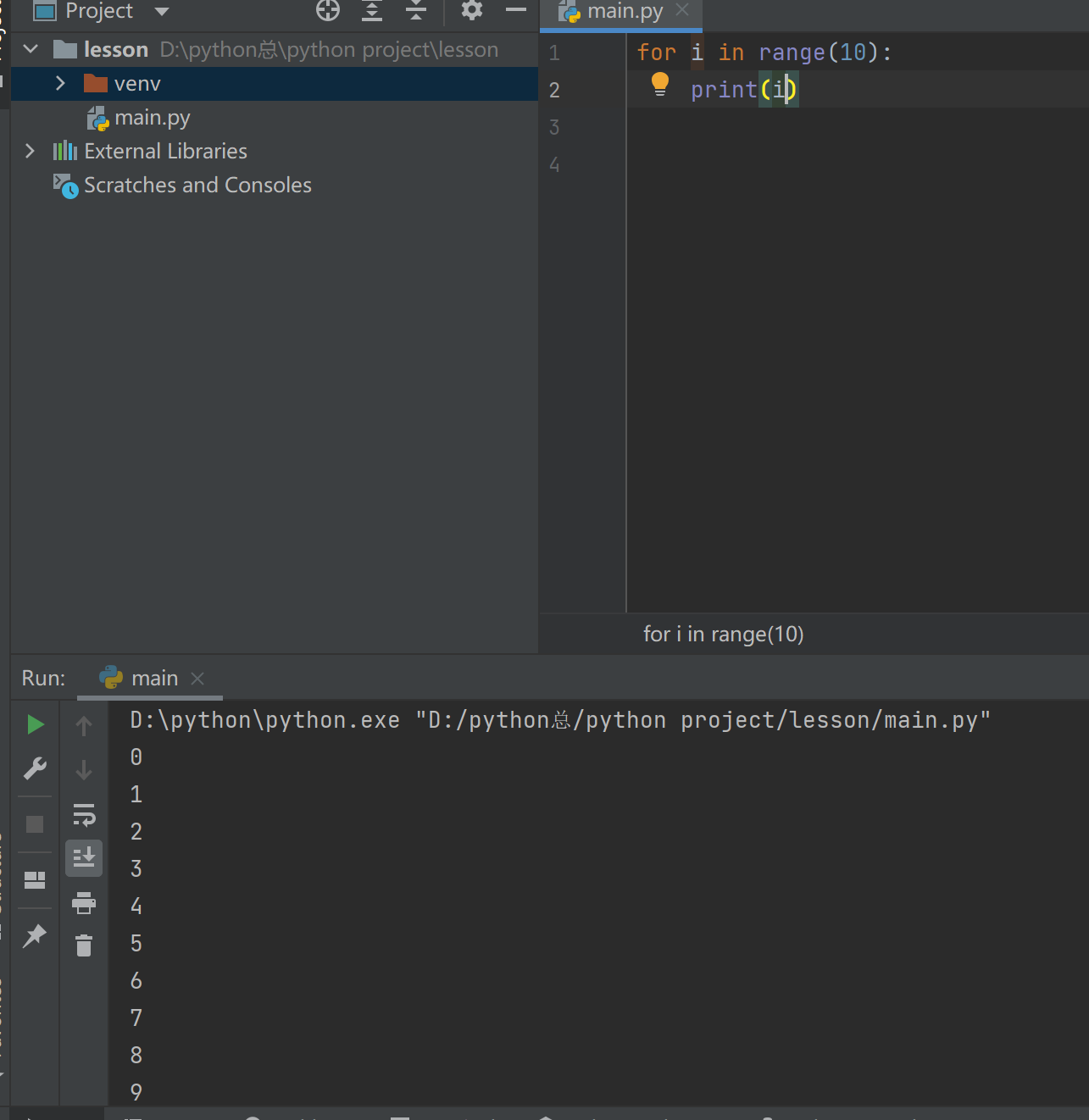Click the python.exe command line output
This screenshot has height=1120, width=1089.
click(560, 720)
